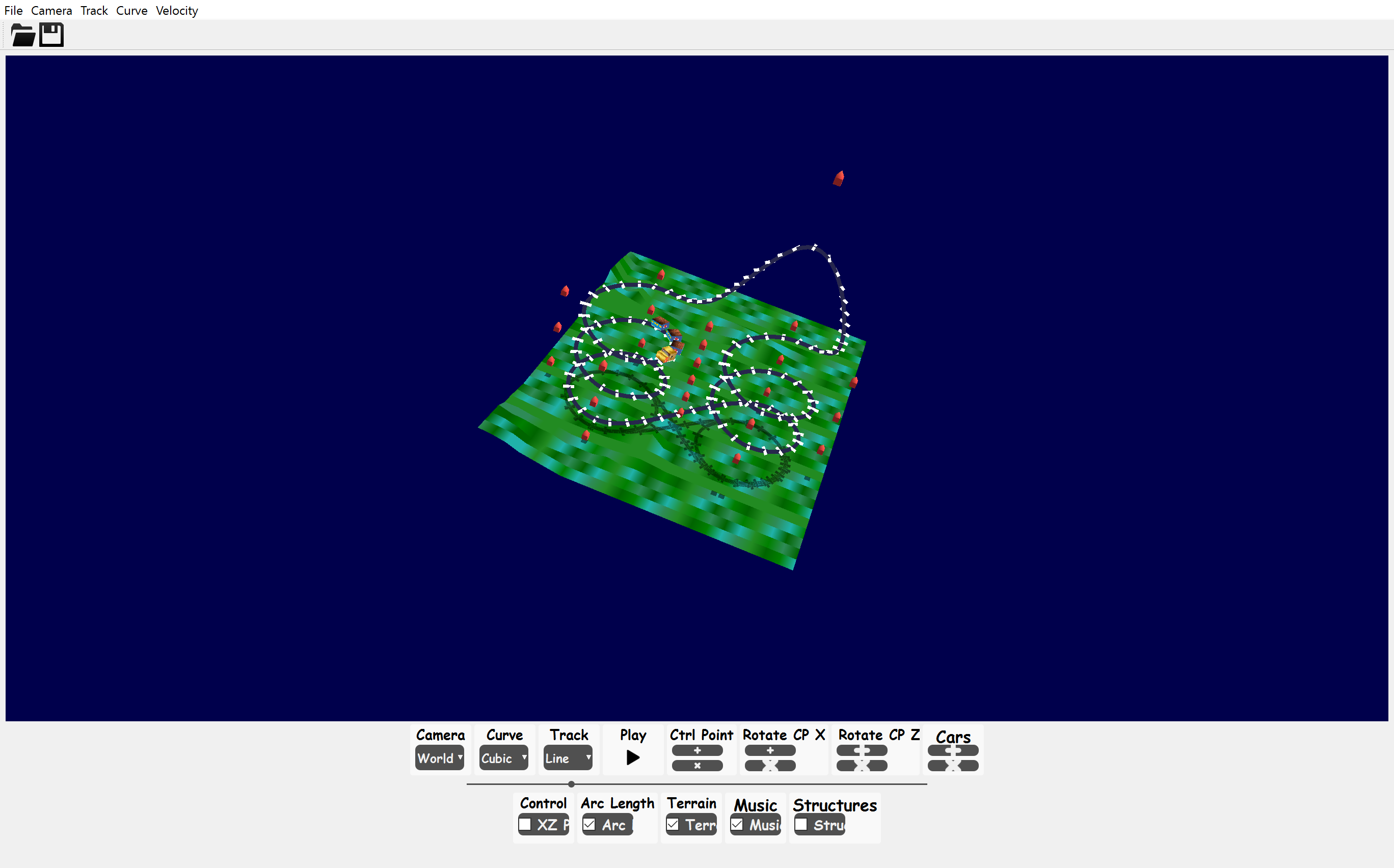
Task: Open the Track Line dropdown
Action: click(568, 758)
